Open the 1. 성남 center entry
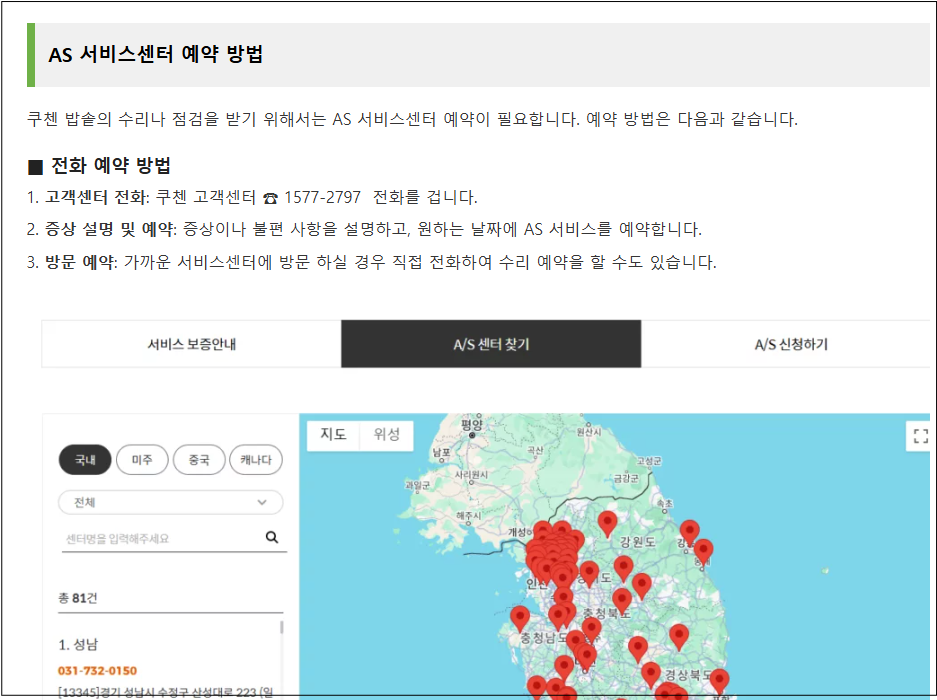 click(78, 644)
